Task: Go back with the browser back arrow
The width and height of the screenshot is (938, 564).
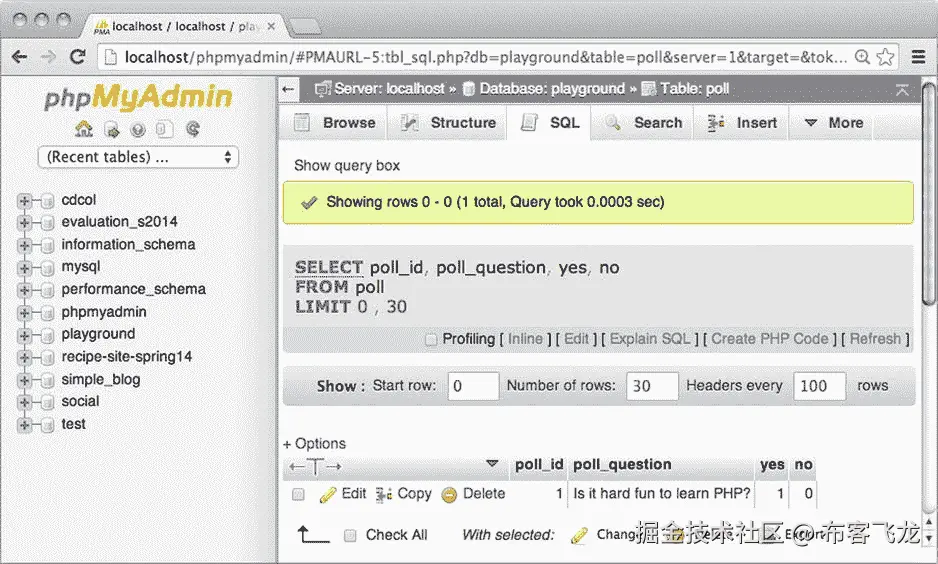Action: point(20,57)
